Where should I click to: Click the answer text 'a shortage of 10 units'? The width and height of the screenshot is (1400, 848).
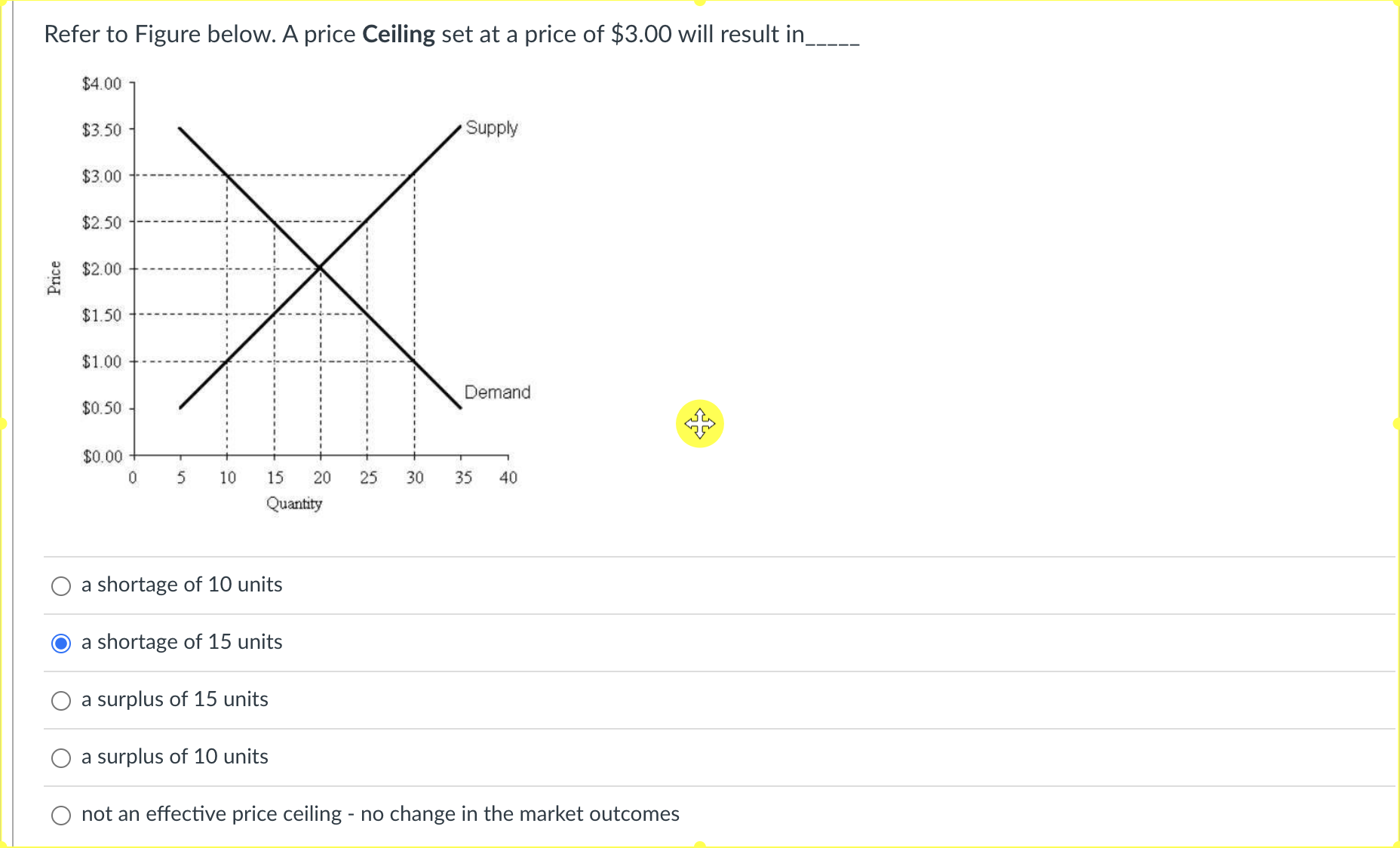[182, 584]
